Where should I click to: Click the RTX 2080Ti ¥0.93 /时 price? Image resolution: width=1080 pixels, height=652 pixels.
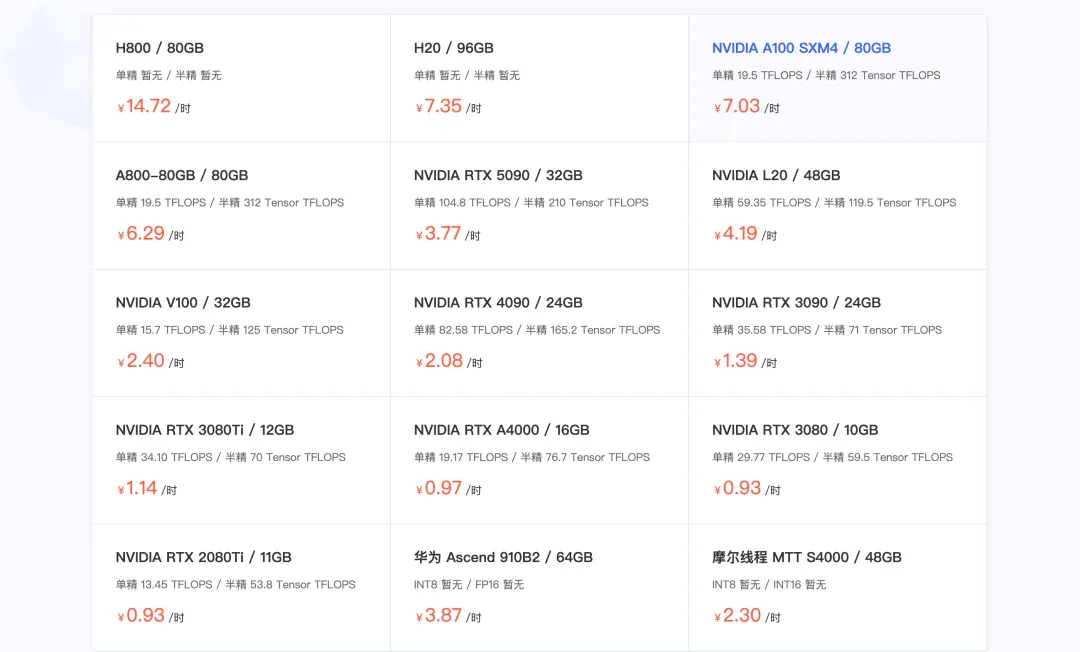pyautogui.click(x=150, y=616)
